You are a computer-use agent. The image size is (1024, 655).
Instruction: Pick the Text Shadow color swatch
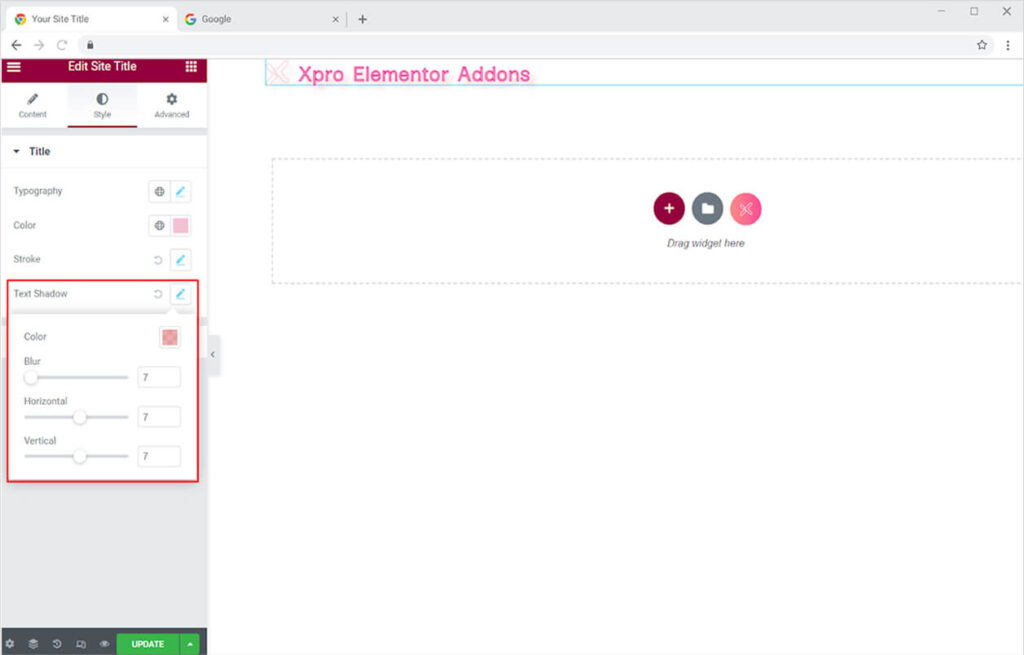click(x=170, y=337)
